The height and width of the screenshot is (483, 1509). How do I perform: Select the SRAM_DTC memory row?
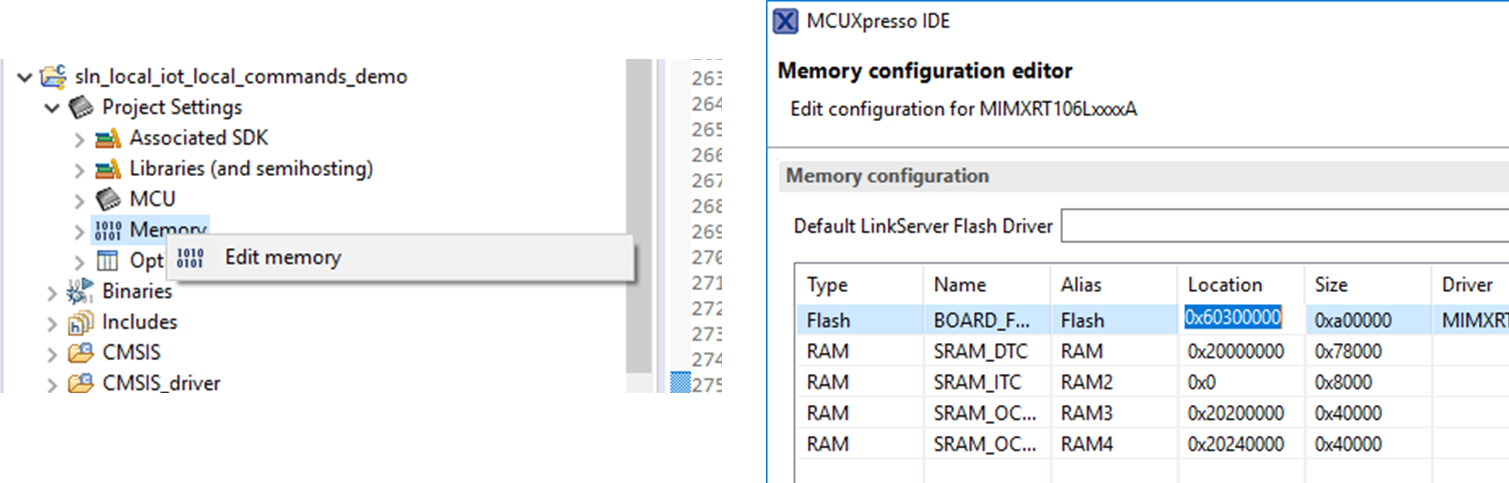coord(980,351)
